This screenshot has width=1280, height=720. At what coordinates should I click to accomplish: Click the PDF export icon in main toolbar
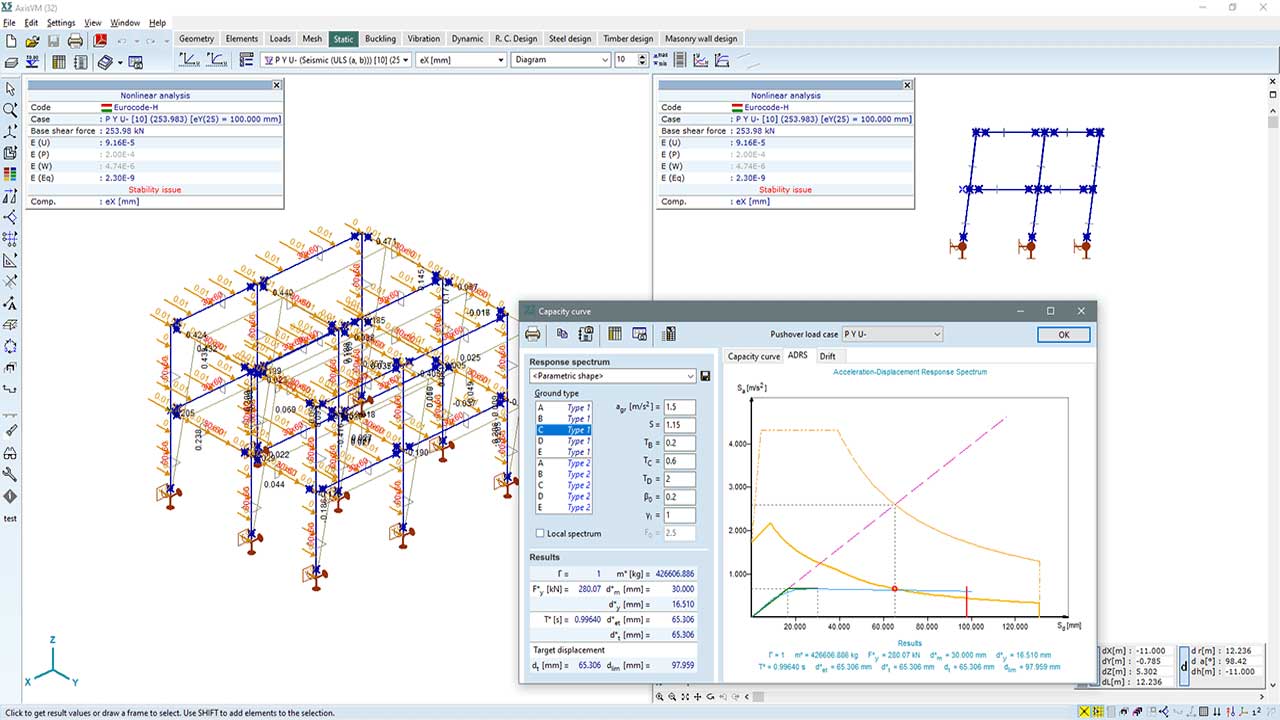click(x=99, y=41)
